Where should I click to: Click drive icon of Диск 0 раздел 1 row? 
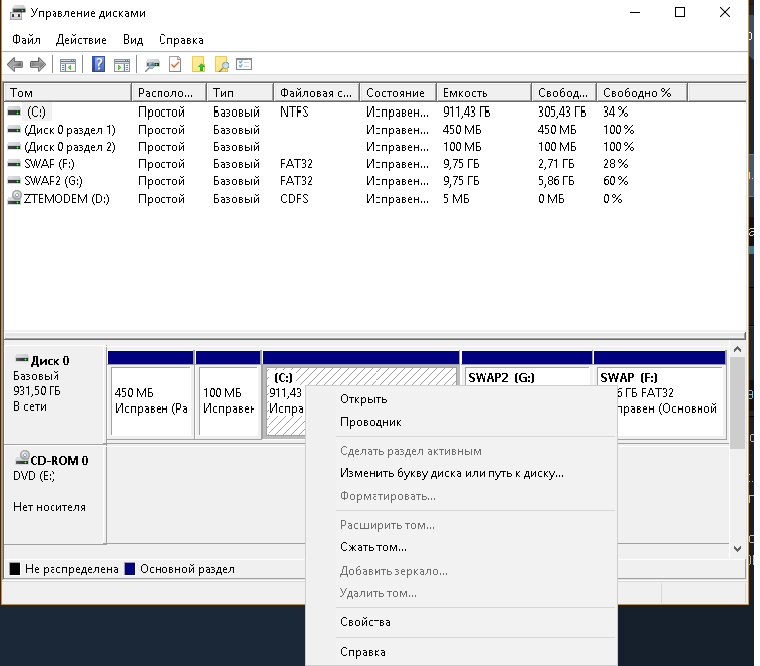(14, 130)
